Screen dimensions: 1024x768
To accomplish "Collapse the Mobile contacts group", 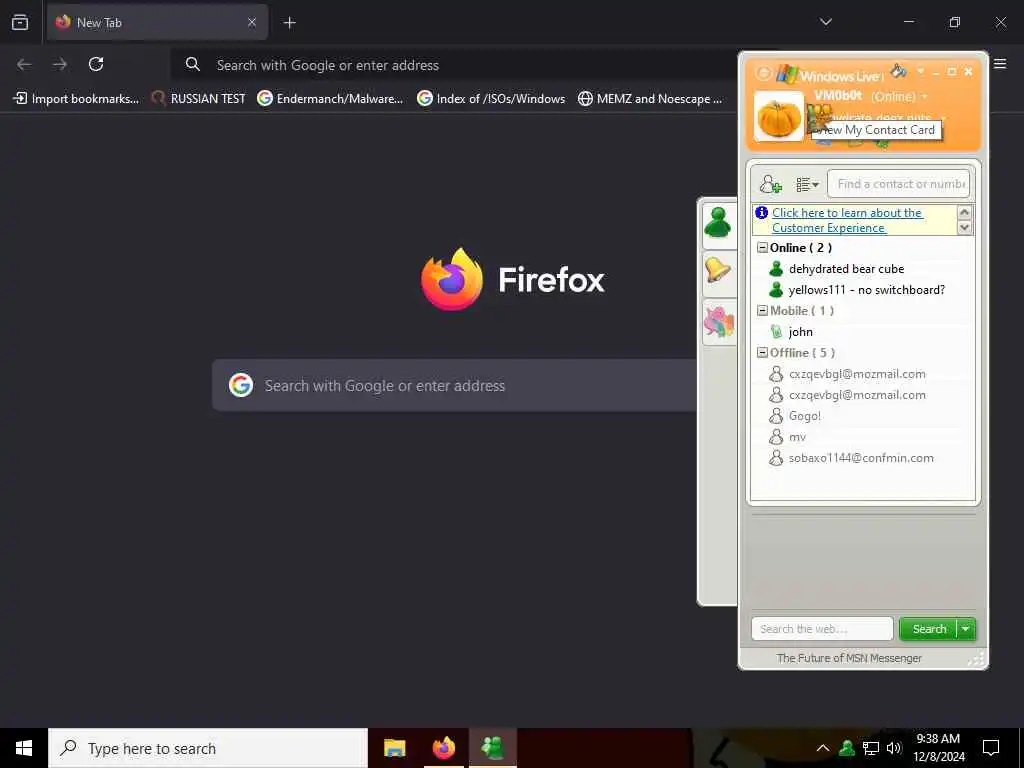I will click(x=761, y=311).
